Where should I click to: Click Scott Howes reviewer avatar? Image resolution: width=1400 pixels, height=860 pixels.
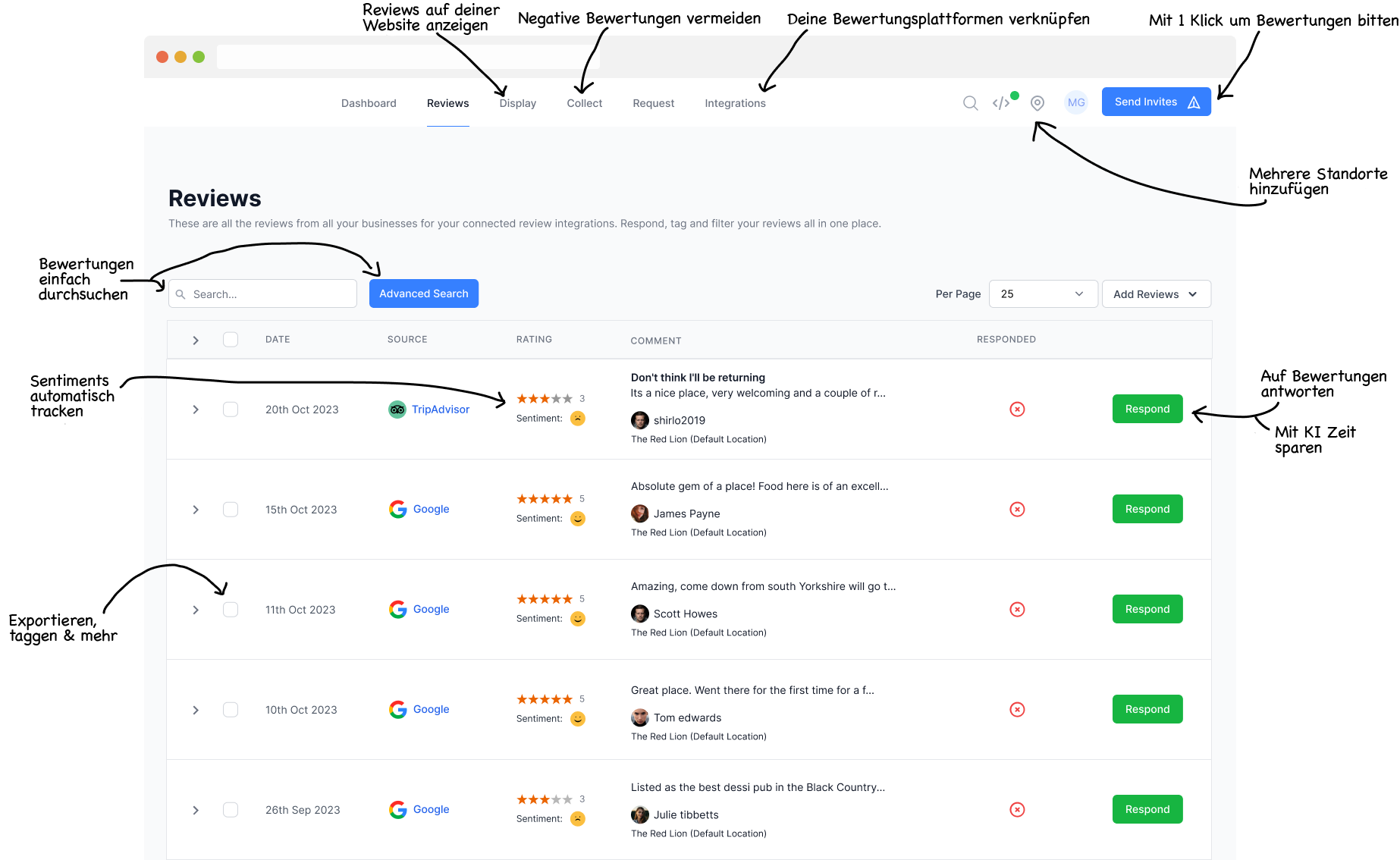click(x=640, y=614)
